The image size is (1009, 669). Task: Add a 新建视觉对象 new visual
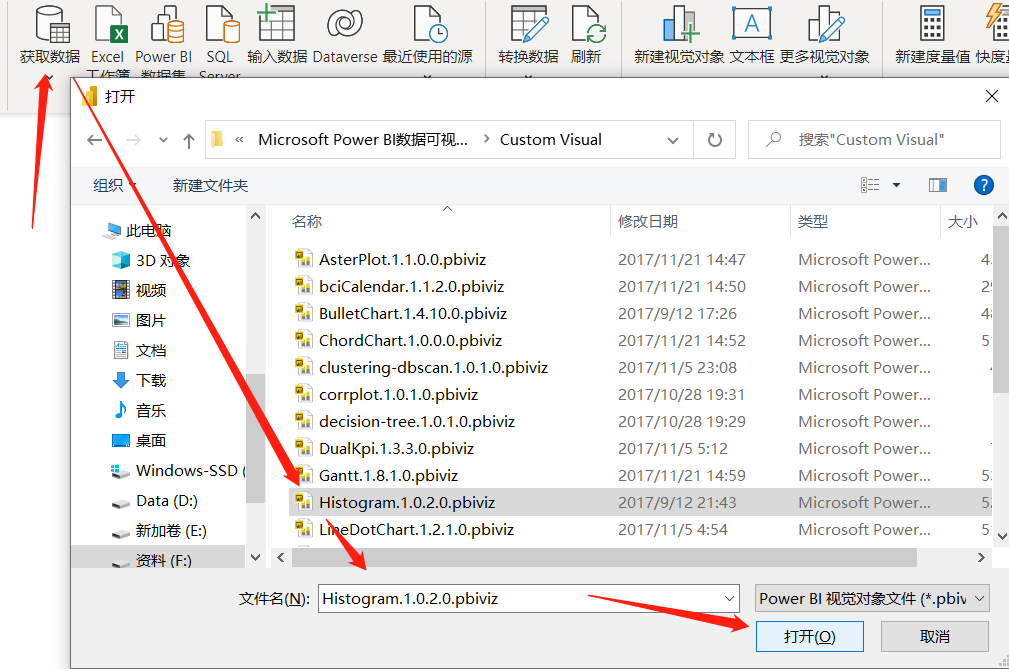point(680,24)
